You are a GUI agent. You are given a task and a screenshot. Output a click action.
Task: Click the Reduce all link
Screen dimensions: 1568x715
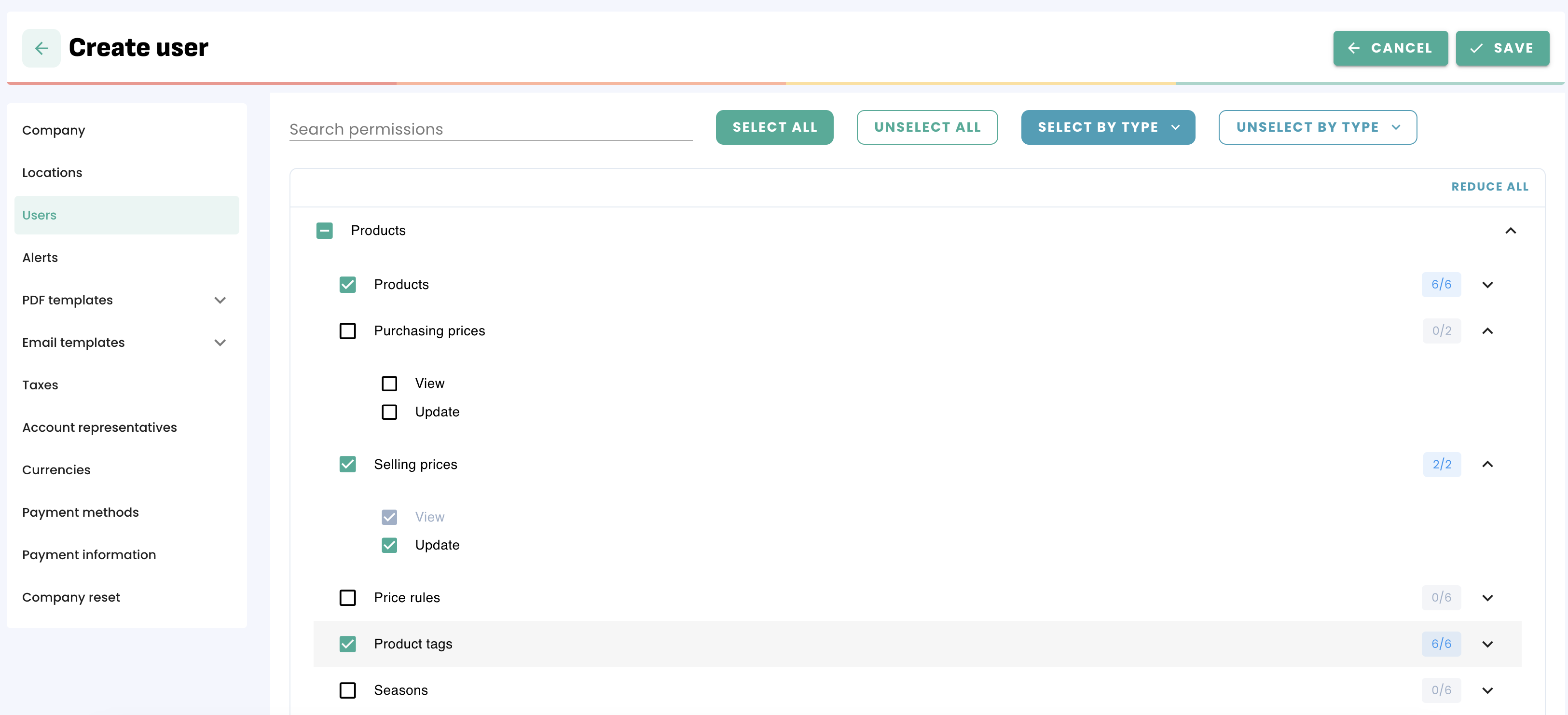pos(1489,187)
